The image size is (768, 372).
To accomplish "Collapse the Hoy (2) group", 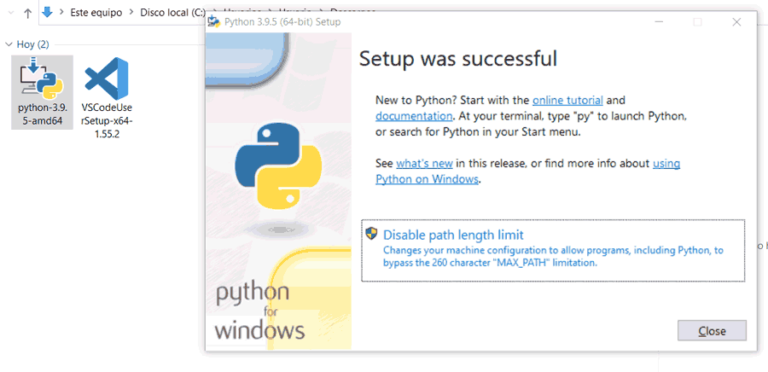I will tap(8, 45).
